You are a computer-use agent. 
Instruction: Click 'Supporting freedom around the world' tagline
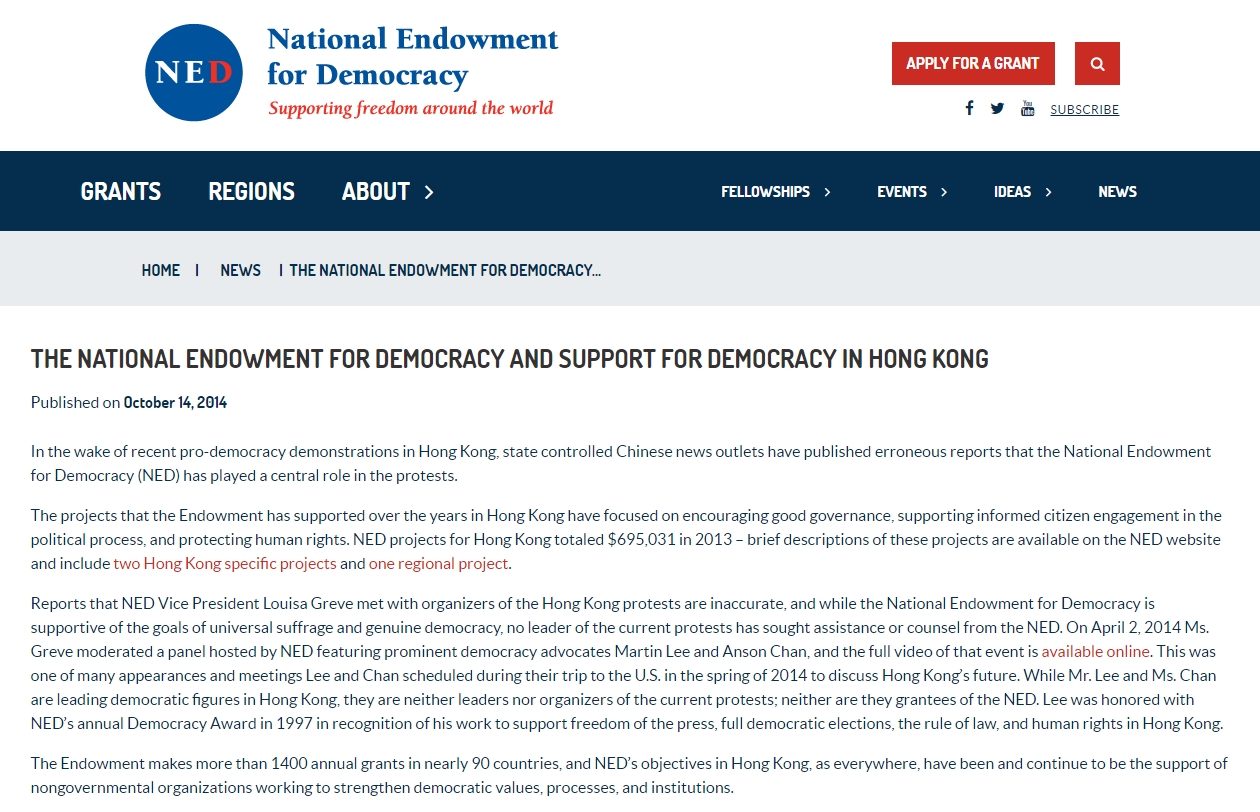[x=410, y=108]
